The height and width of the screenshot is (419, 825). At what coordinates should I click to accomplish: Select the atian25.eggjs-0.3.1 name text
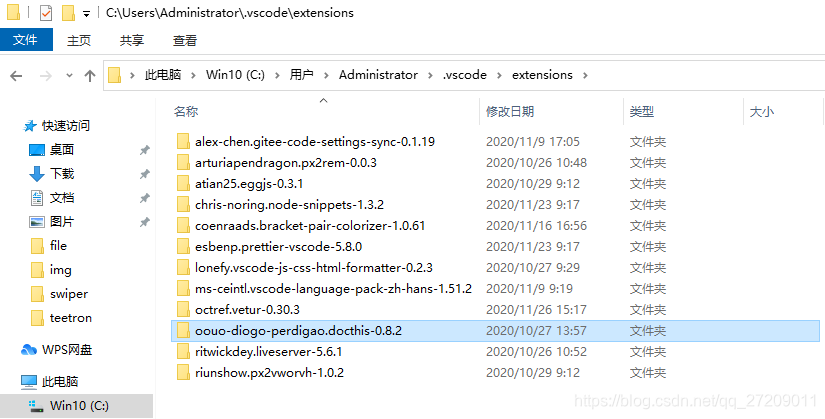click(249, 184)
